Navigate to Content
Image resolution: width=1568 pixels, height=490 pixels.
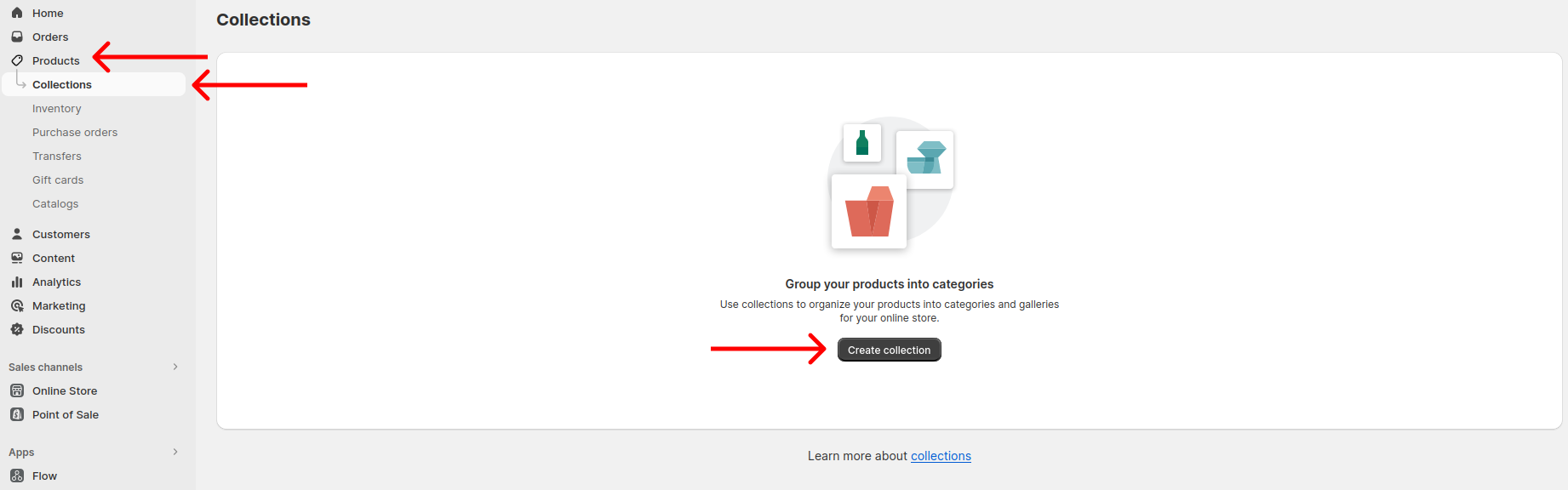click(54, 258)
